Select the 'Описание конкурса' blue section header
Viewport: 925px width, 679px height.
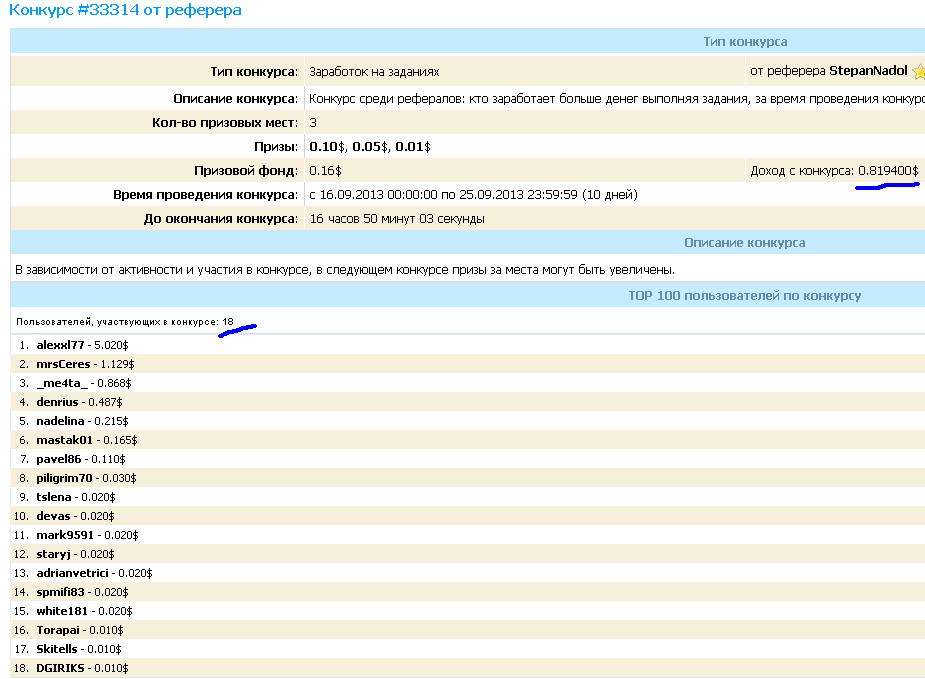(x=744, y=242)
